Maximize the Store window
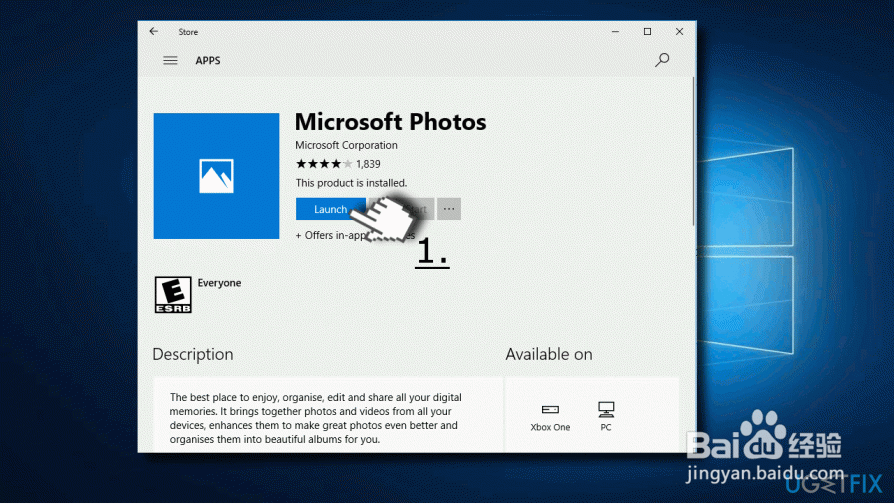 point(647,31)
